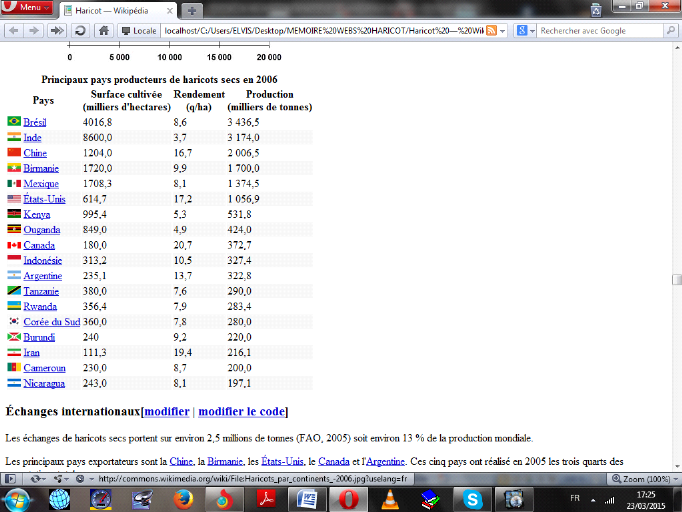Open the Nicaragua link
Screen dimensions: 682x512
(44, 383)
